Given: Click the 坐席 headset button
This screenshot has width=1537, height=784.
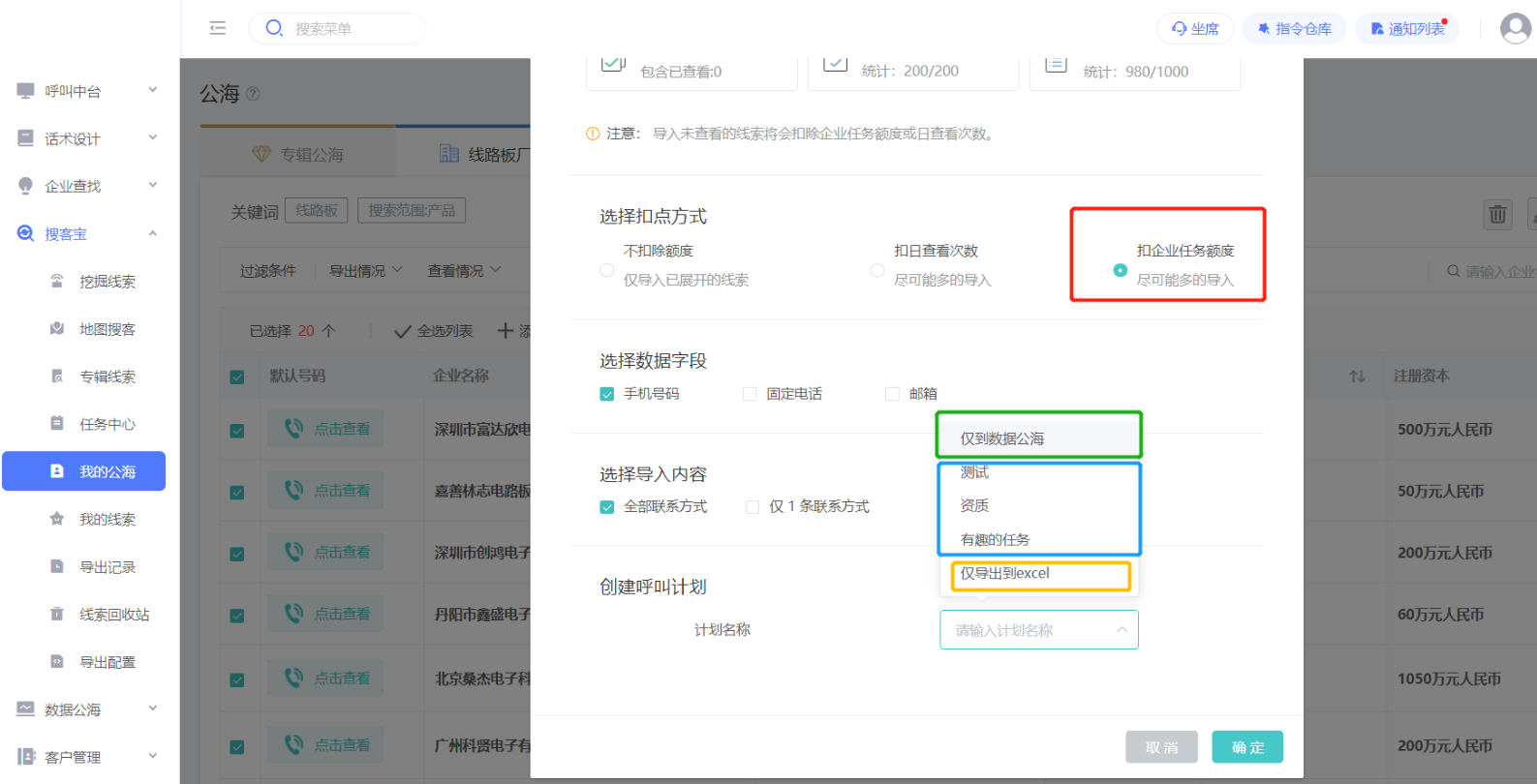Looking at the screenshot, I should tap(1194, 29).
